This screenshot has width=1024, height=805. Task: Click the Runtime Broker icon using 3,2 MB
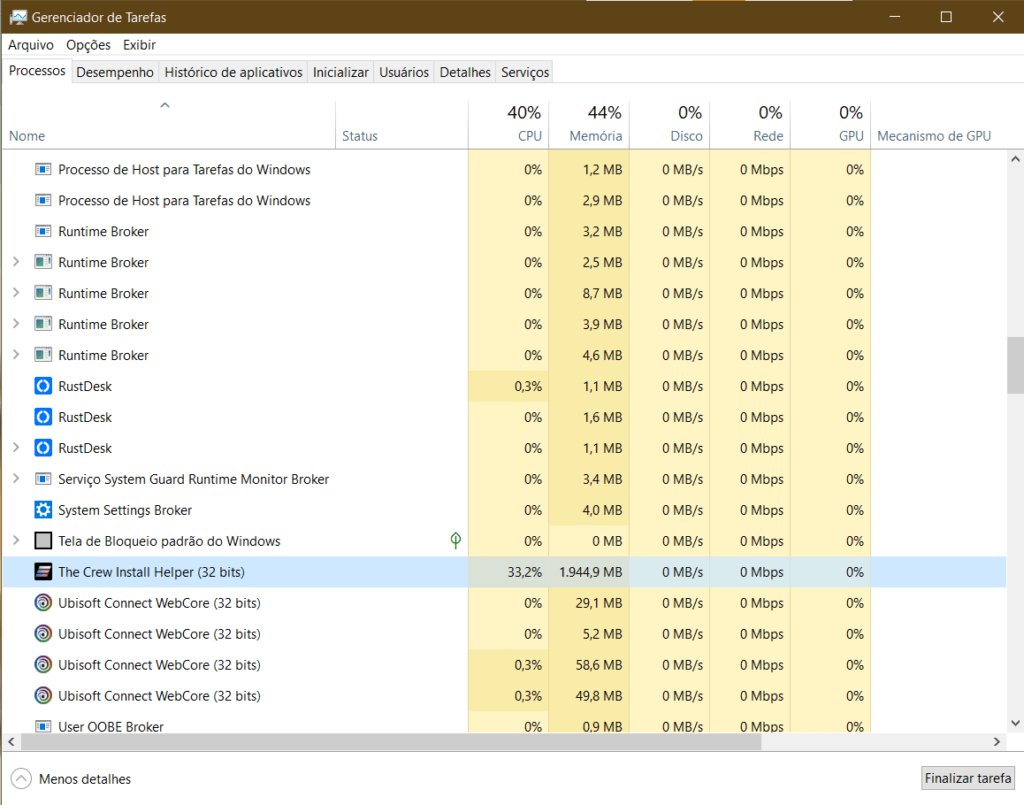43,232
